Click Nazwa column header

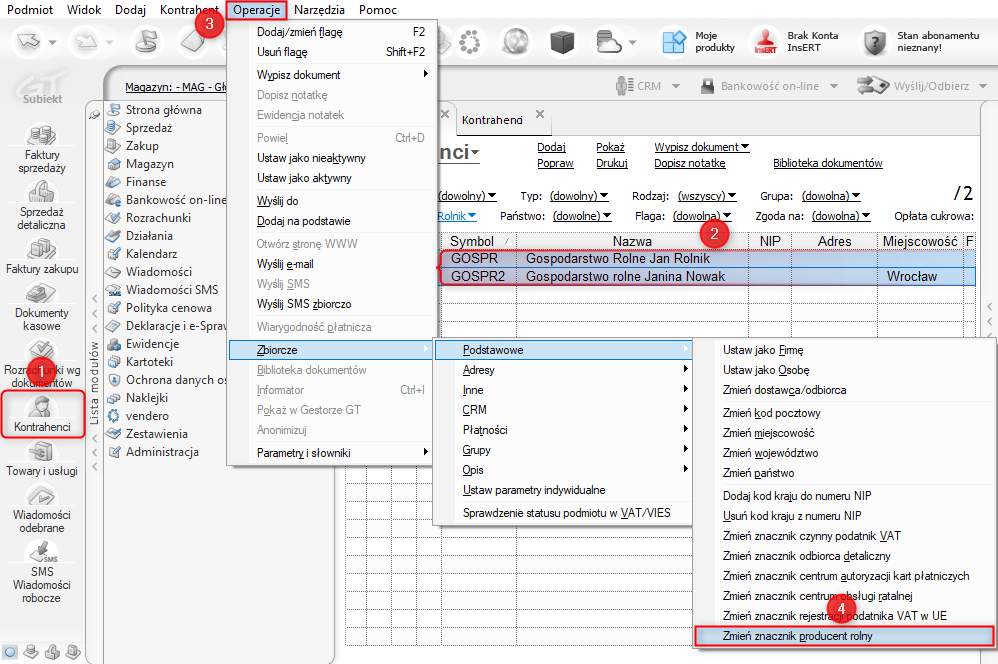pos(632,241)
